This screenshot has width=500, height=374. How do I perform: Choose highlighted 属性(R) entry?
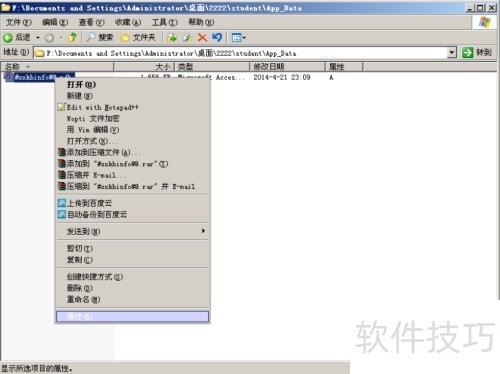[132, 316]
